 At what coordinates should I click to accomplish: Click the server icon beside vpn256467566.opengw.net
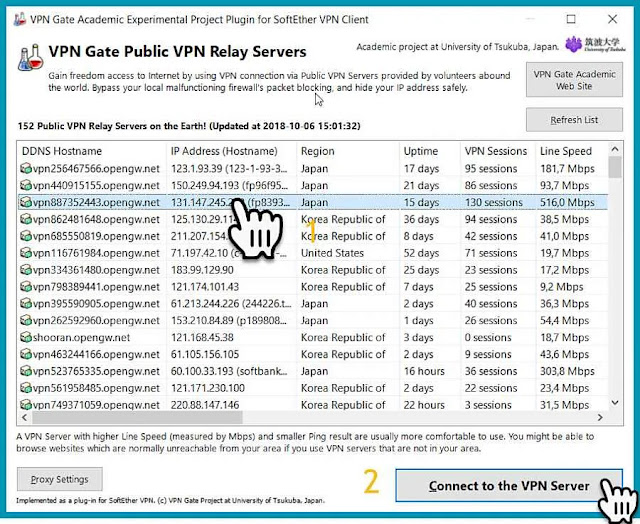pos(26,168)
